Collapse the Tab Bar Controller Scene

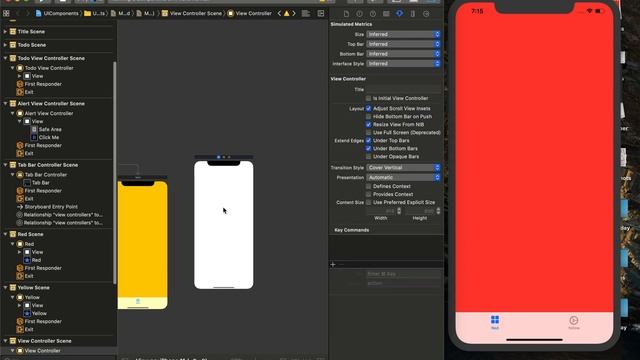[x=5, y=165]
